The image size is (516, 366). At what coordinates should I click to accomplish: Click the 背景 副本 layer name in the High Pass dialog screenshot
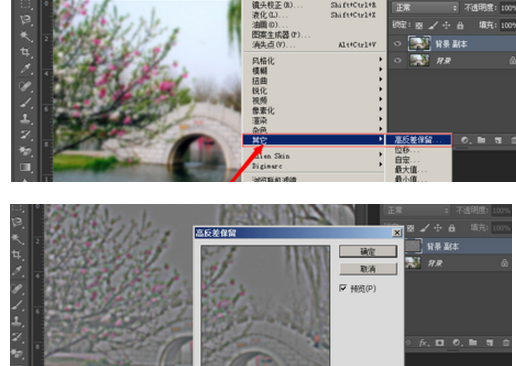443,246
